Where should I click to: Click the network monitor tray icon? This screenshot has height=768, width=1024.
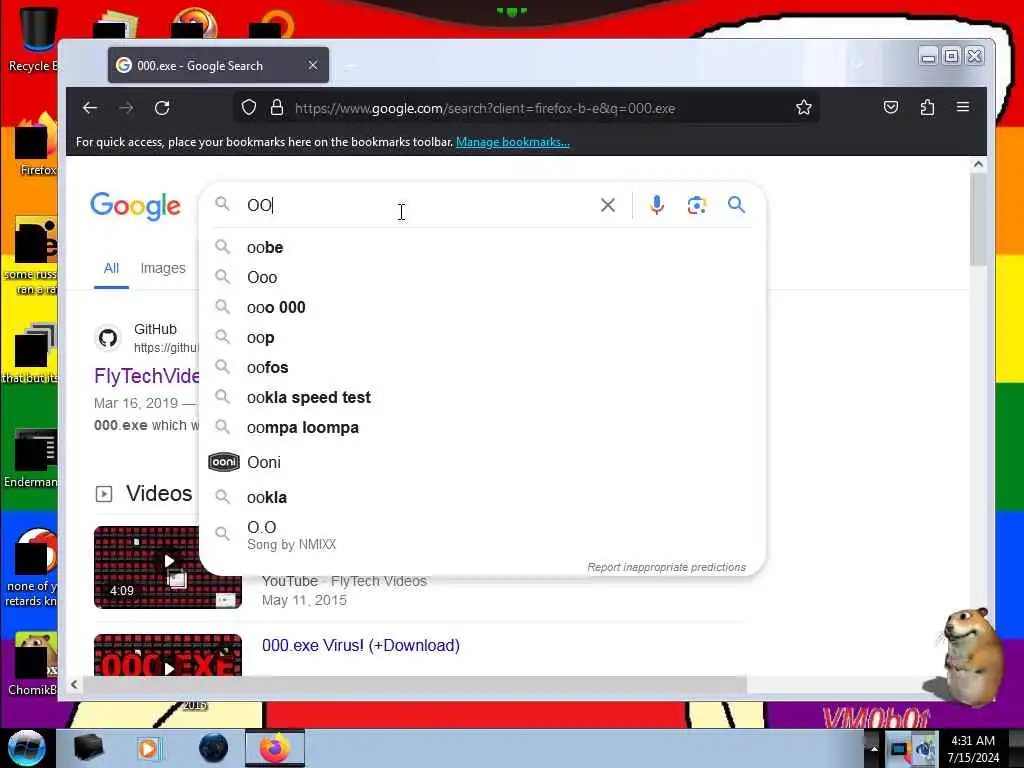tap(899, 749)
